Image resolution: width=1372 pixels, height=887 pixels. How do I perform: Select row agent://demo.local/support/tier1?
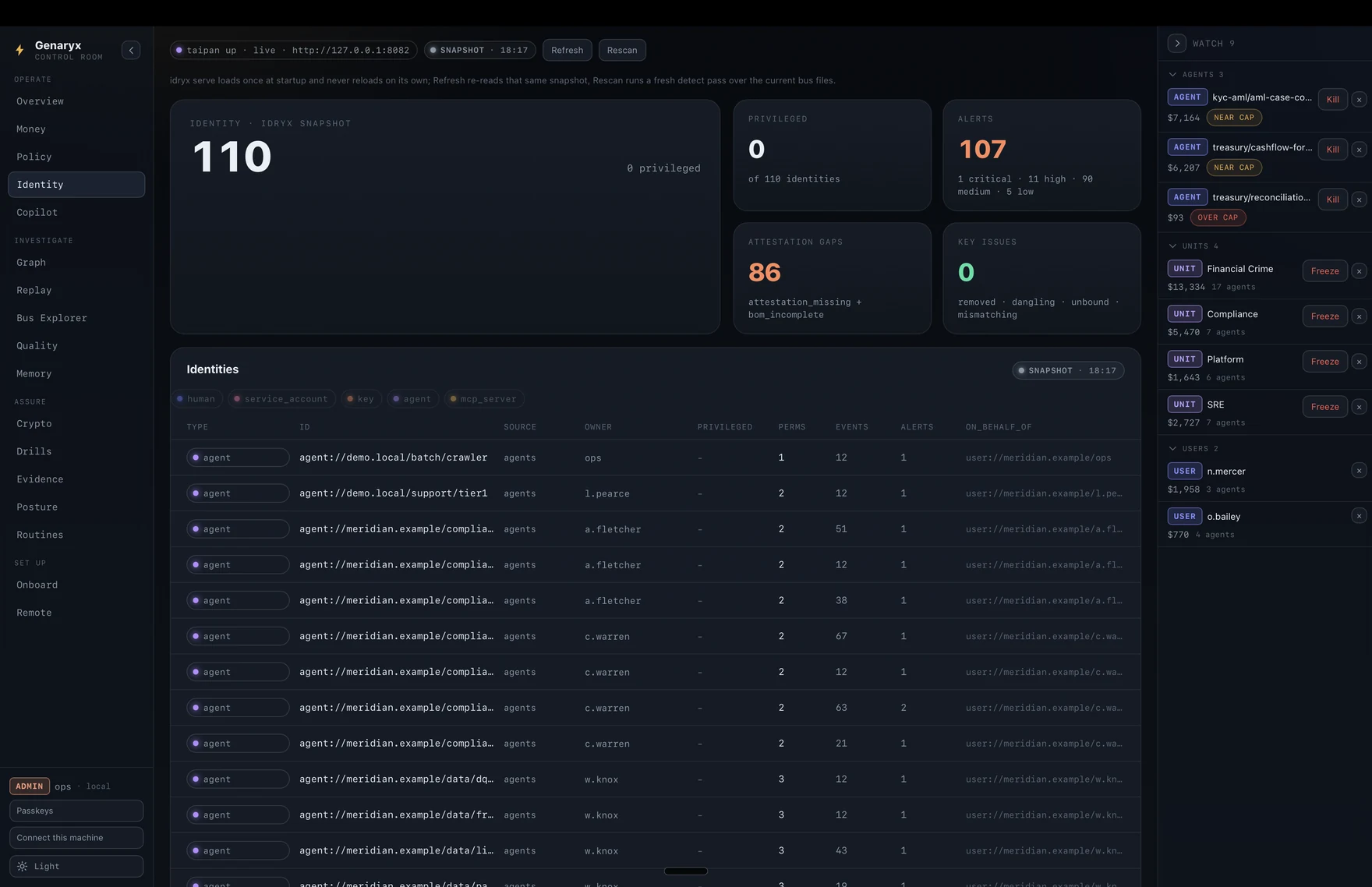[x=656, y=493]
